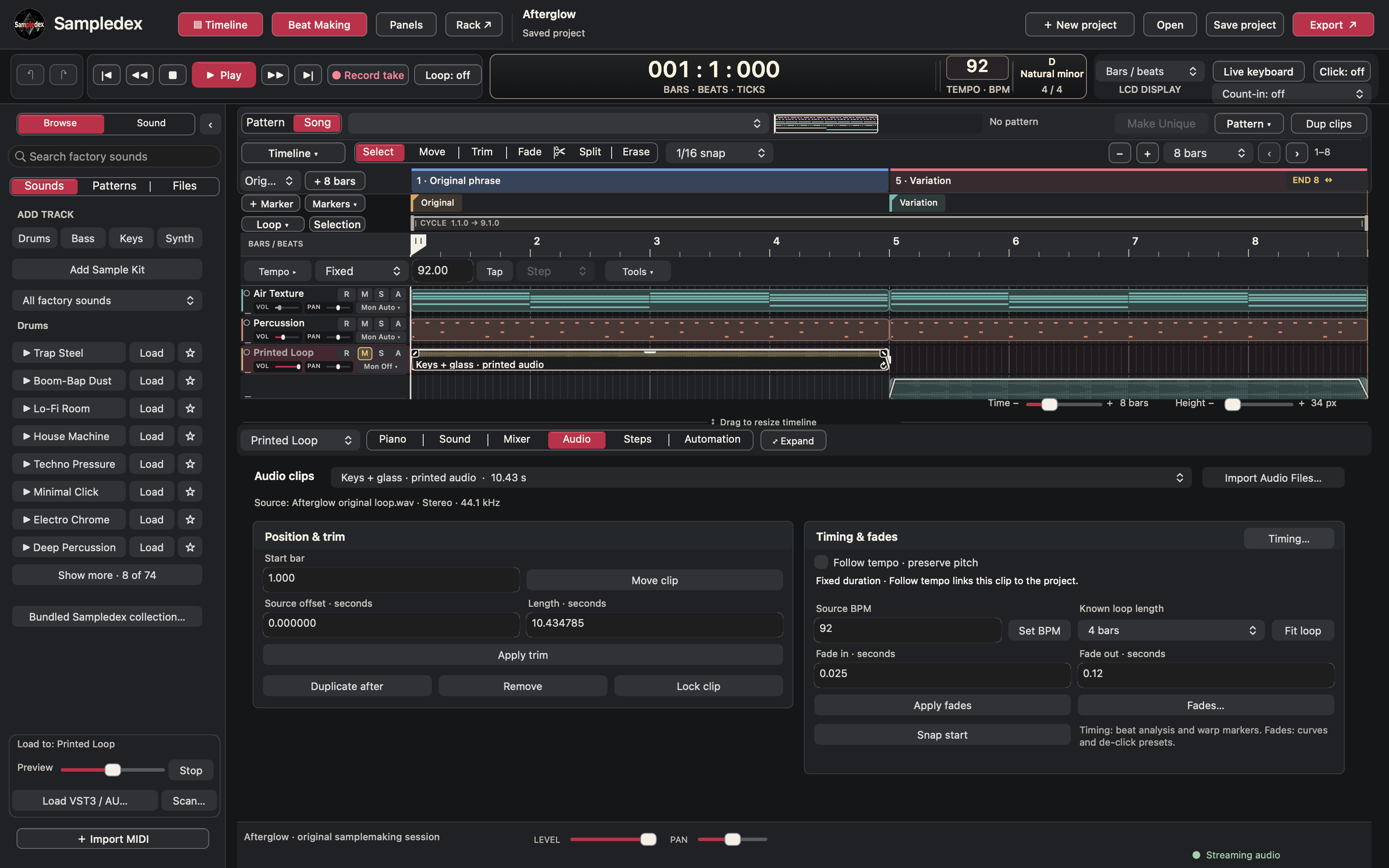This screenshot has width=1389, height=868.
Task: Click the fast-forward transport icon
Action: [275, 75]
